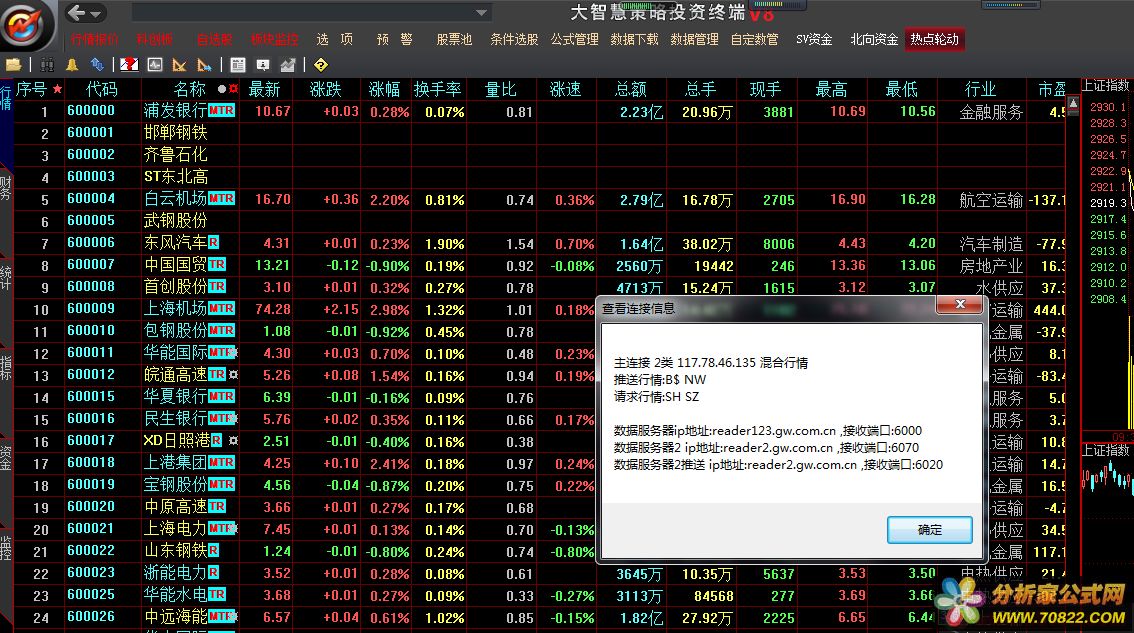
Task: Select stock name 华夏银行
Action: coord(176,396)
